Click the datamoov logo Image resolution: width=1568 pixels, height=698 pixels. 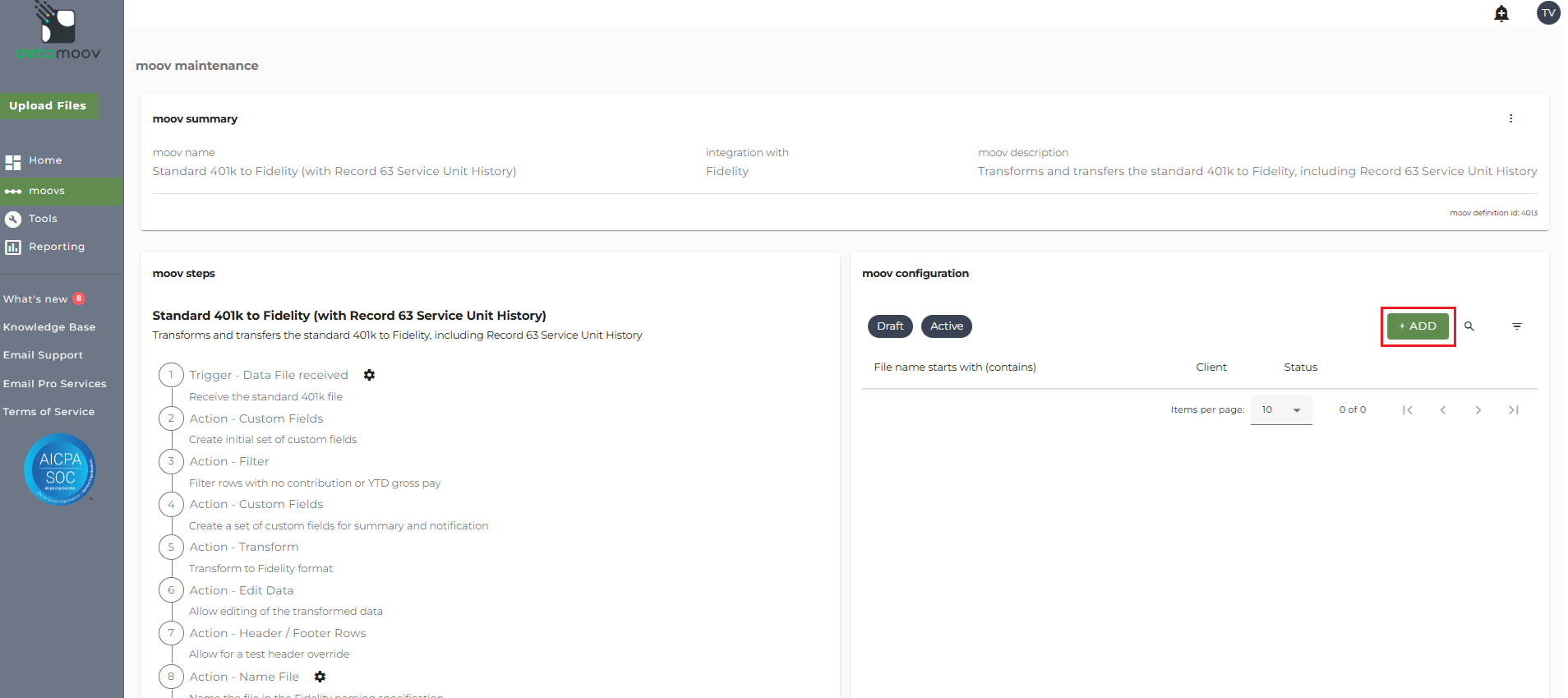tap(58, 31)
